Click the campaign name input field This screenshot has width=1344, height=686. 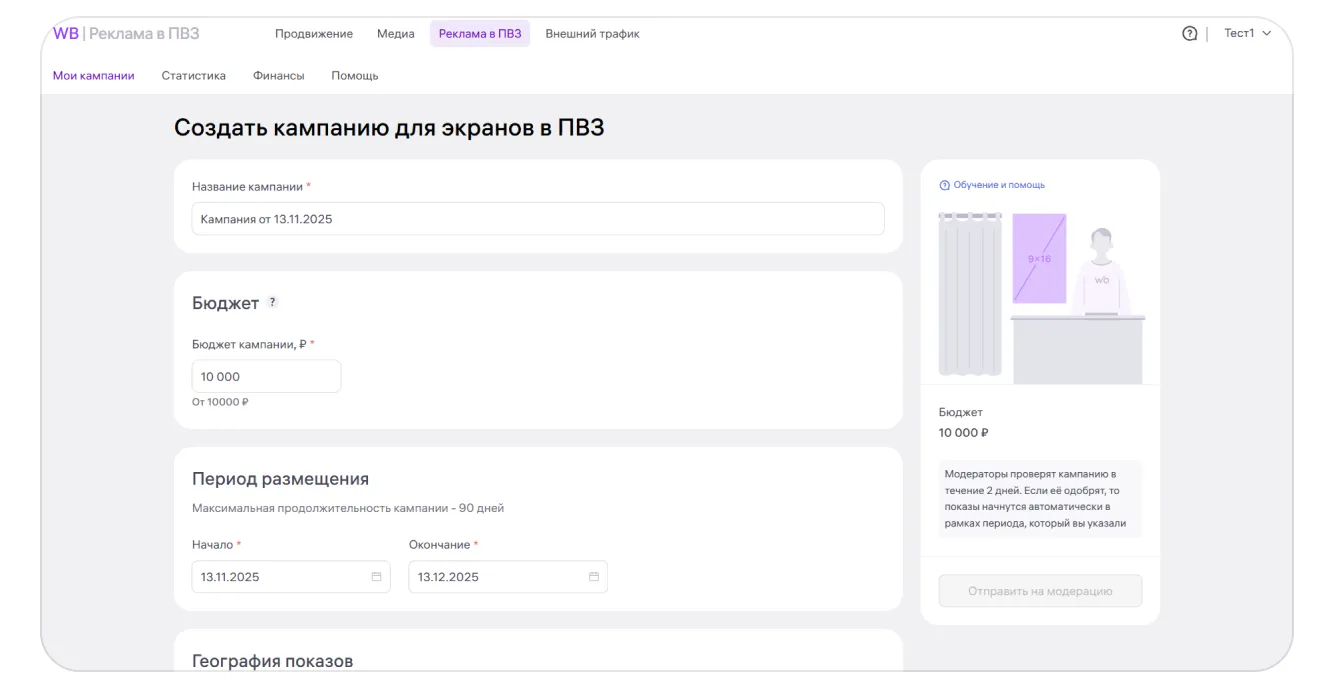[x=537, y=219]
